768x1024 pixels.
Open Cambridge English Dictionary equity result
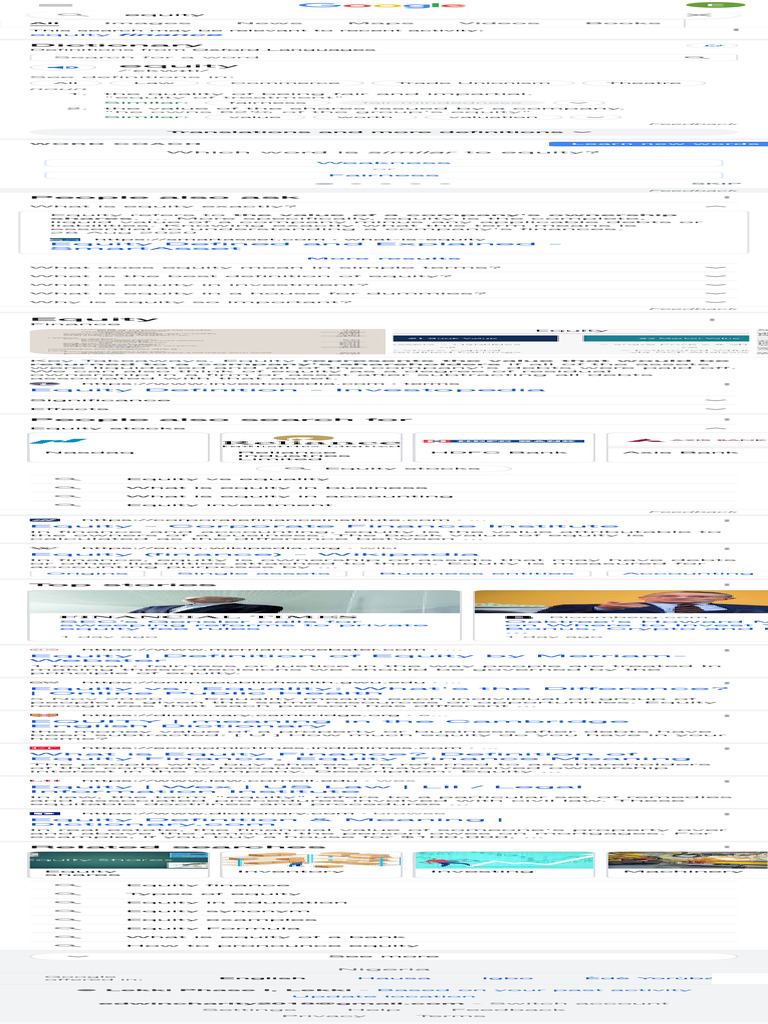pos(330,723)
